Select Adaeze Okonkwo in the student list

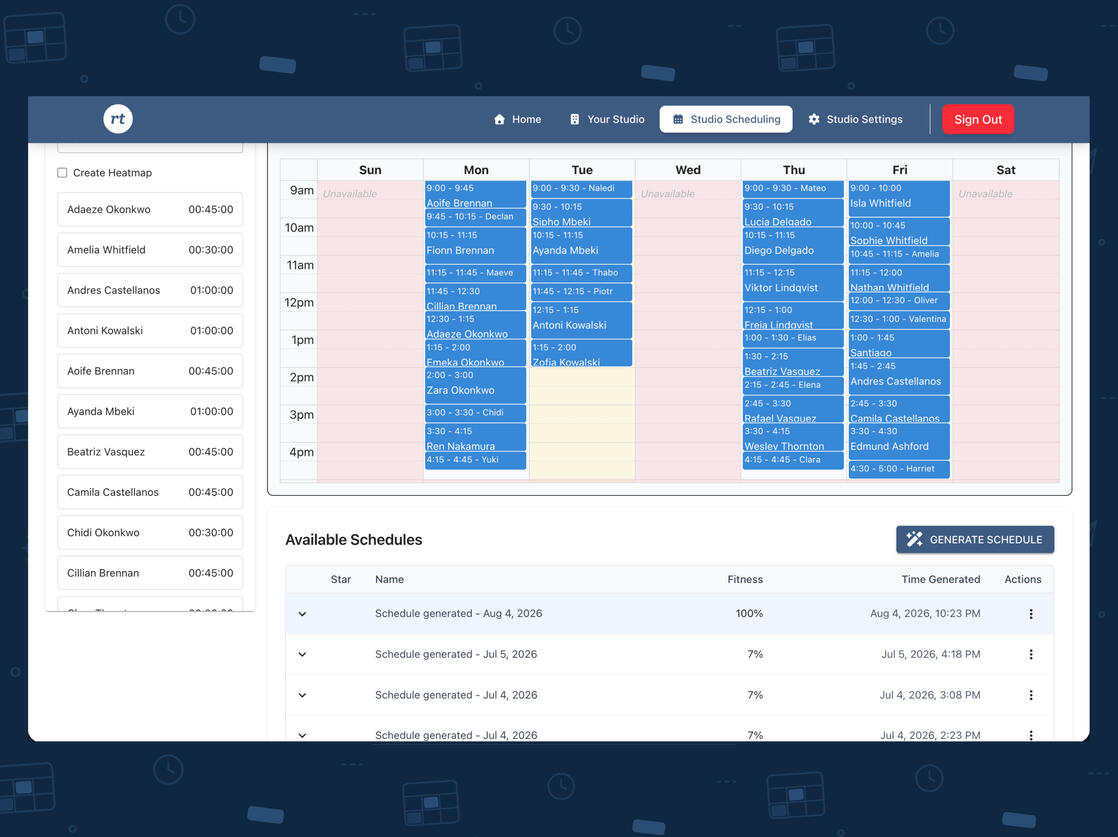click(150, 210)
